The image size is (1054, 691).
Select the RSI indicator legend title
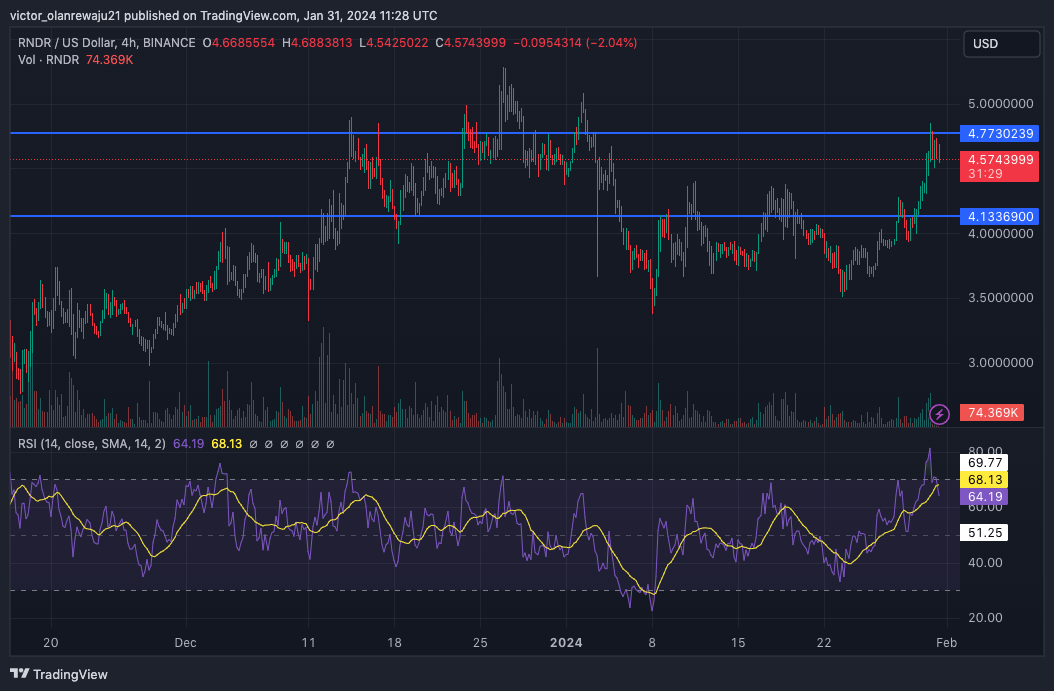91,444
